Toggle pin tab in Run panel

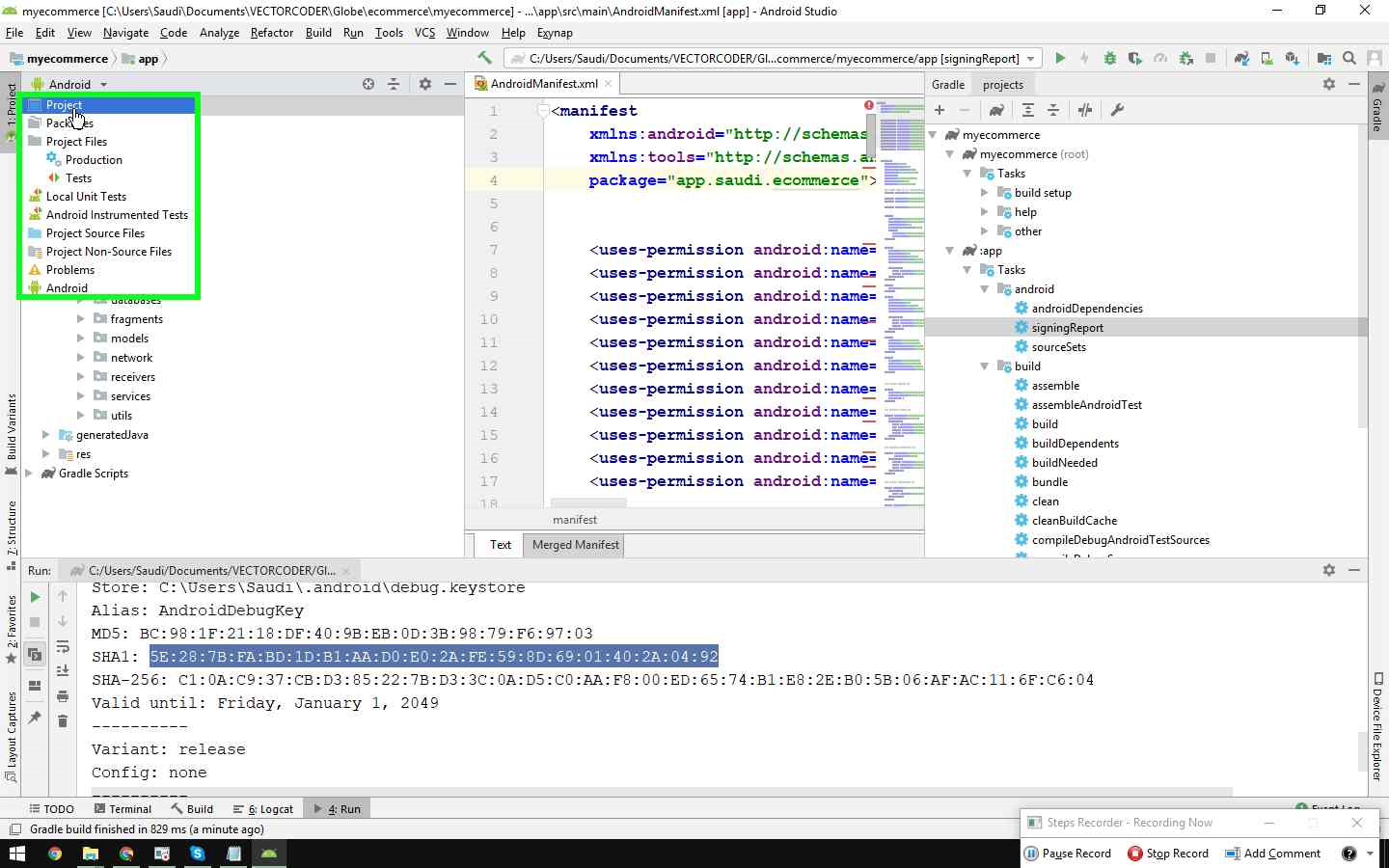click(x=35, y=718)
